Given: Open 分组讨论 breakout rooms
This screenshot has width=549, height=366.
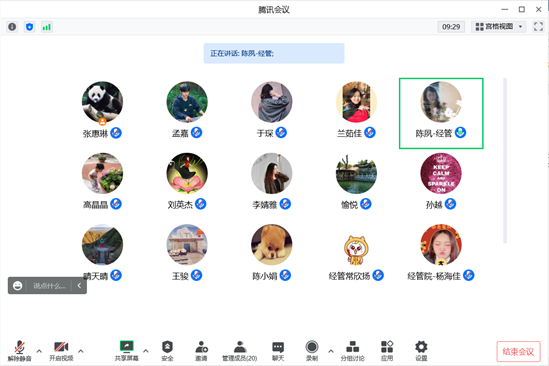Looking at the screenshot, I should (353, 350).
